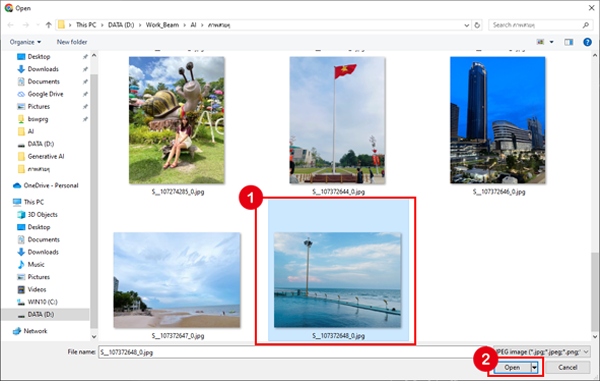Open the Music folder

pos(36,264)
